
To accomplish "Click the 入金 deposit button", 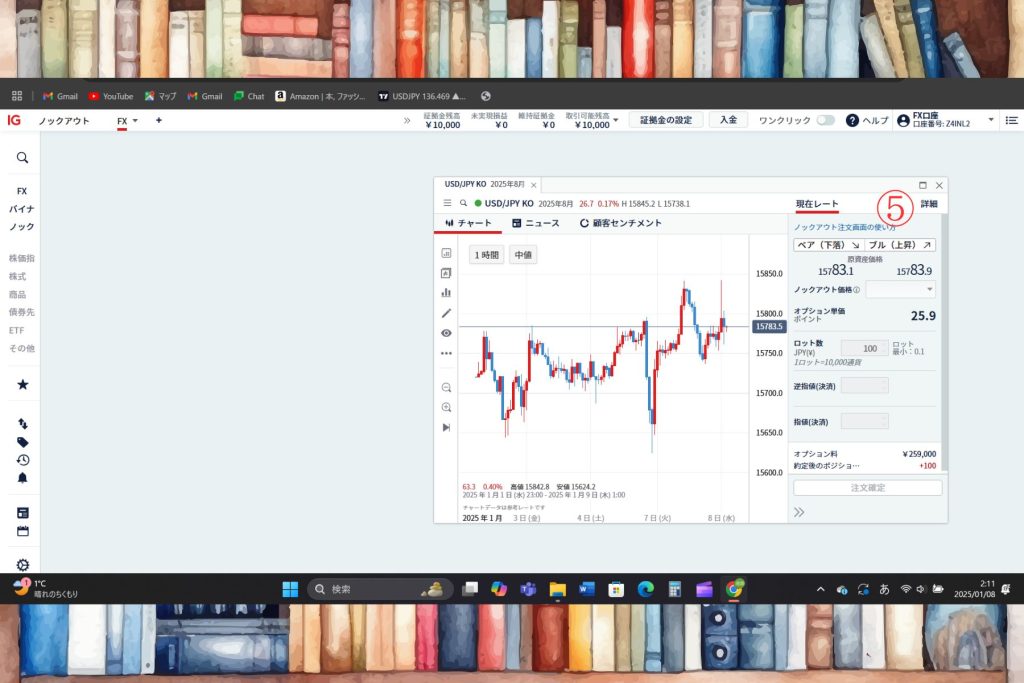I will 728,120.
